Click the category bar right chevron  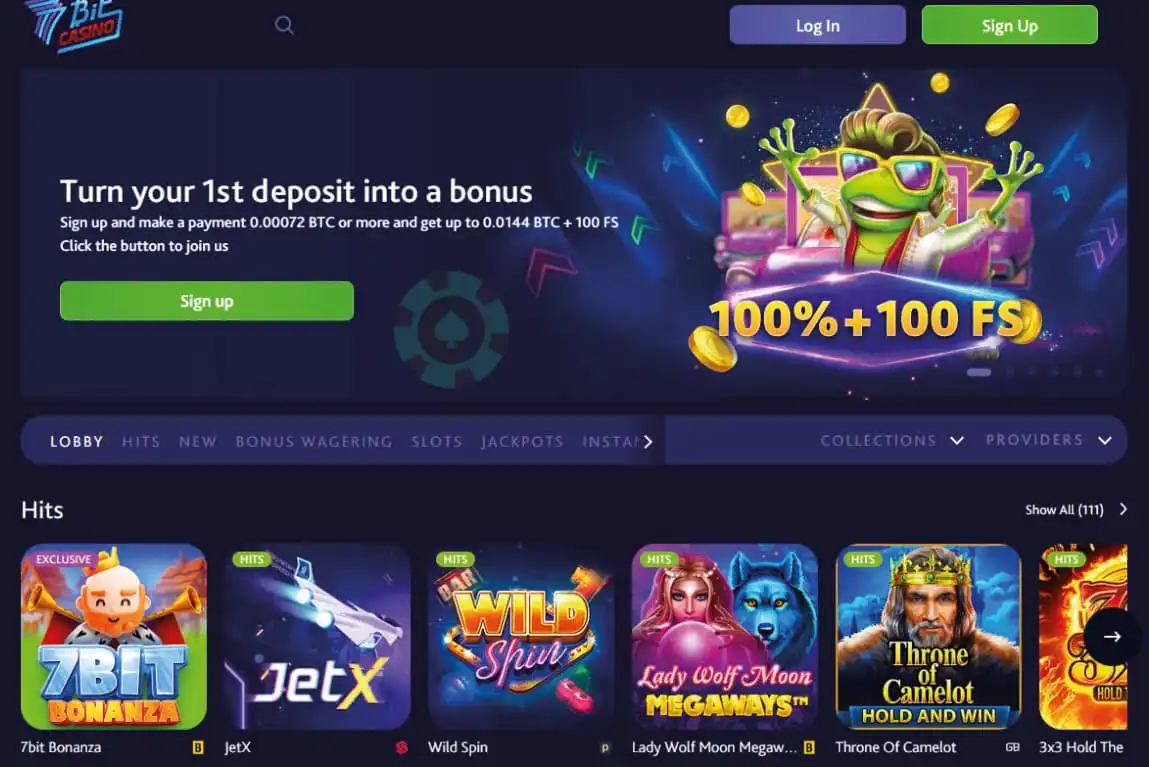(648, 442)
